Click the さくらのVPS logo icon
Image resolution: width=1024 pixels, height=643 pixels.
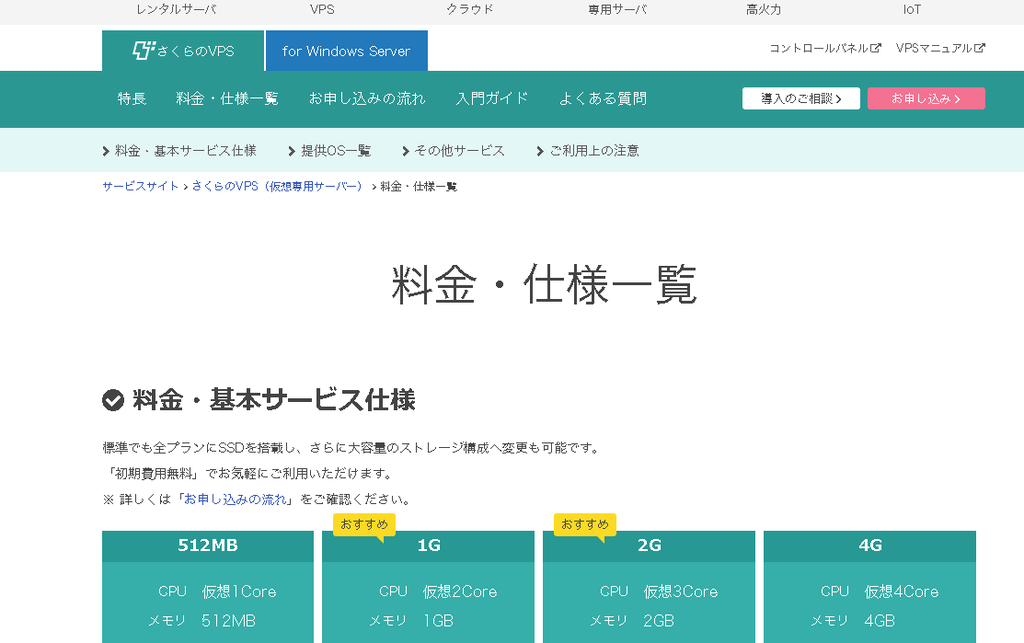(x=144, y=50)
